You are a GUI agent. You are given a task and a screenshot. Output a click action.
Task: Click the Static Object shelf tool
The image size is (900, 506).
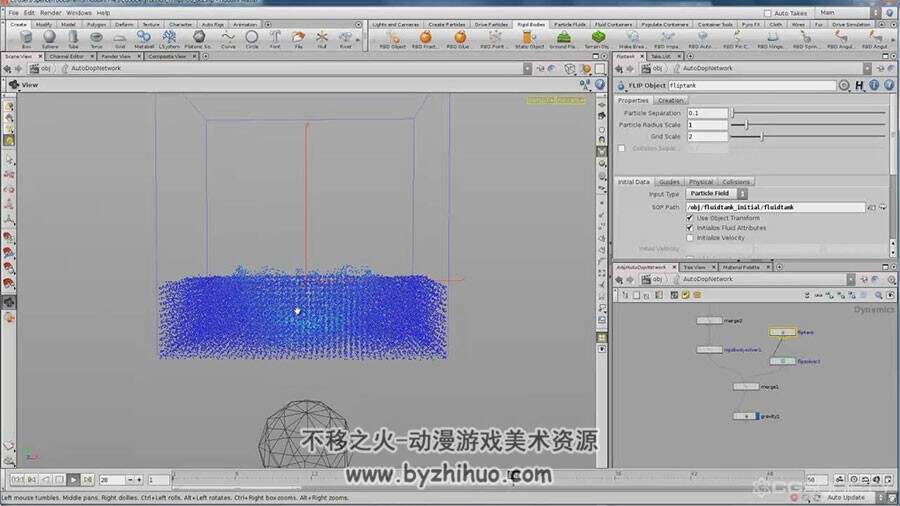point(529,40)
